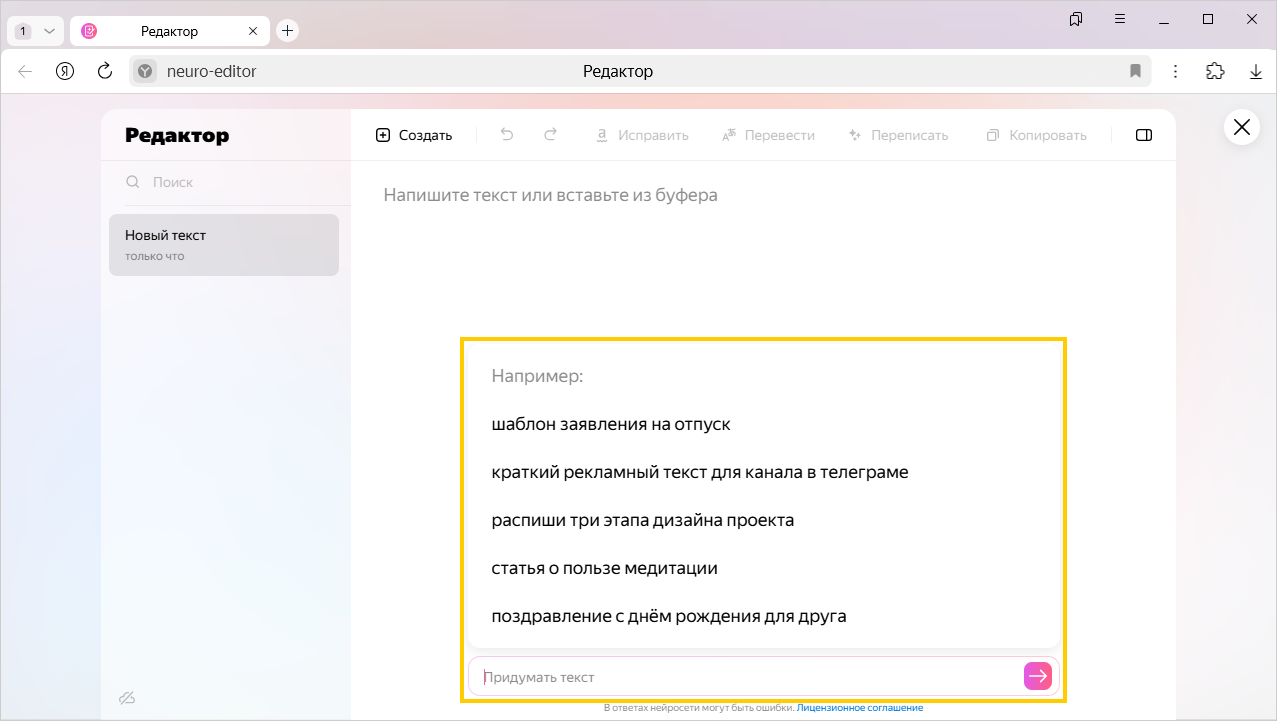Screen dimensions: 1277x721
Task: Reload the page
Action: [x=104, y=71]
